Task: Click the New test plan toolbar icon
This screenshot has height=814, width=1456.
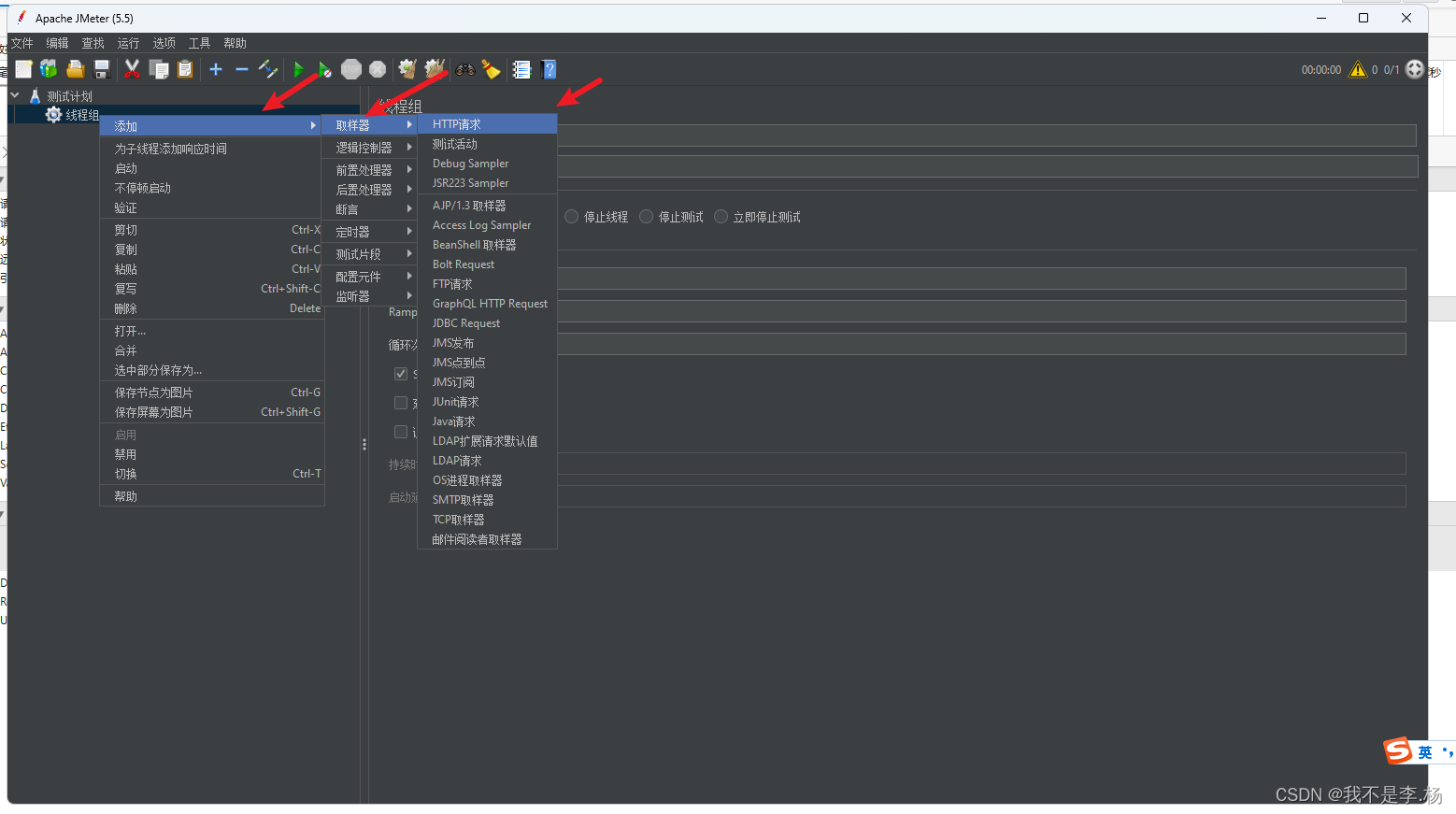Action: pyautogui.click(x=23, y=69)
